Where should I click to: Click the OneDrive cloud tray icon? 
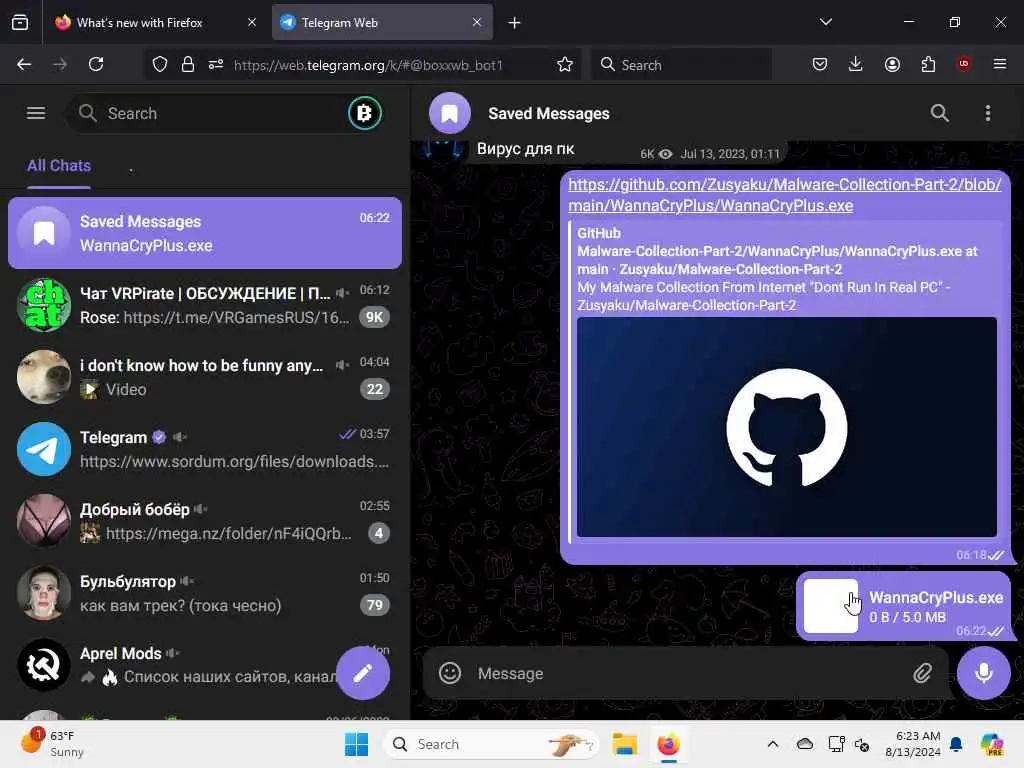(x=805, y=744)
